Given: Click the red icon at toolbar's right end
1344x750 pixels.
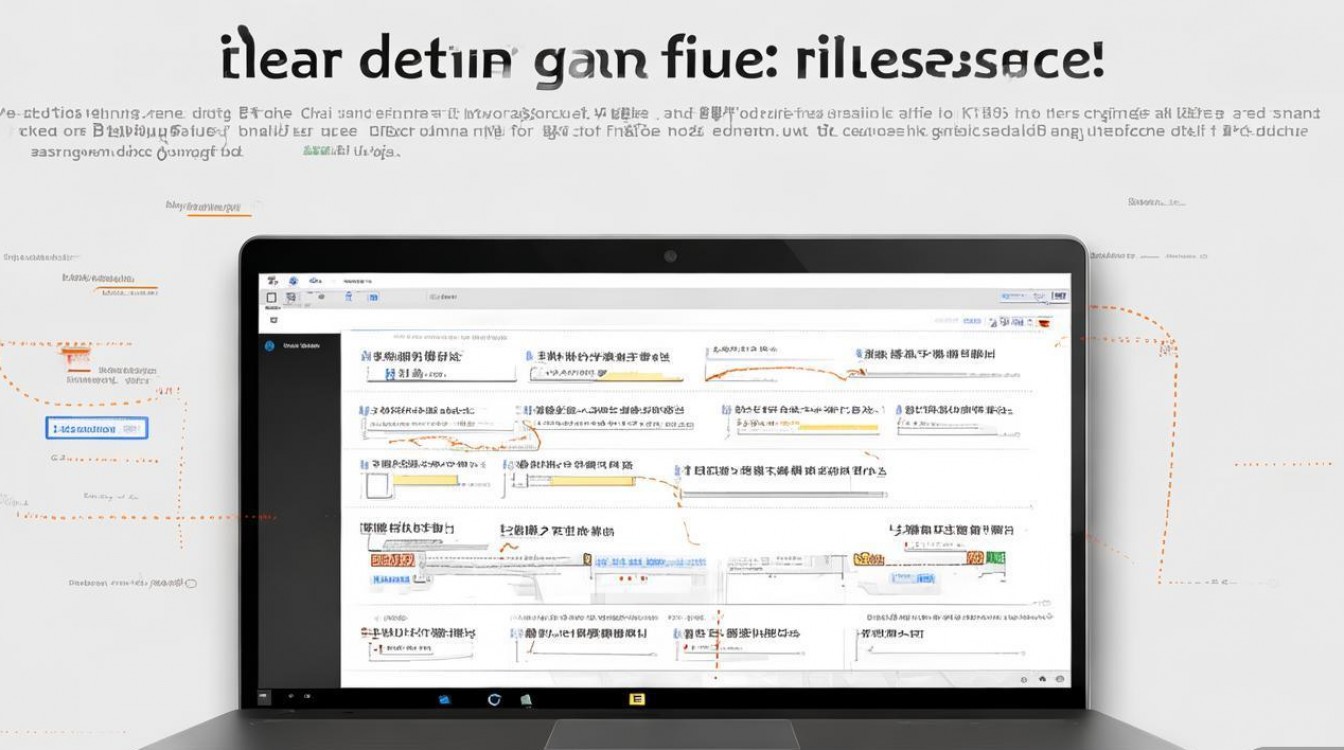Looking at the screenshot, I should pyautogui.click(x=1044, y=322).
